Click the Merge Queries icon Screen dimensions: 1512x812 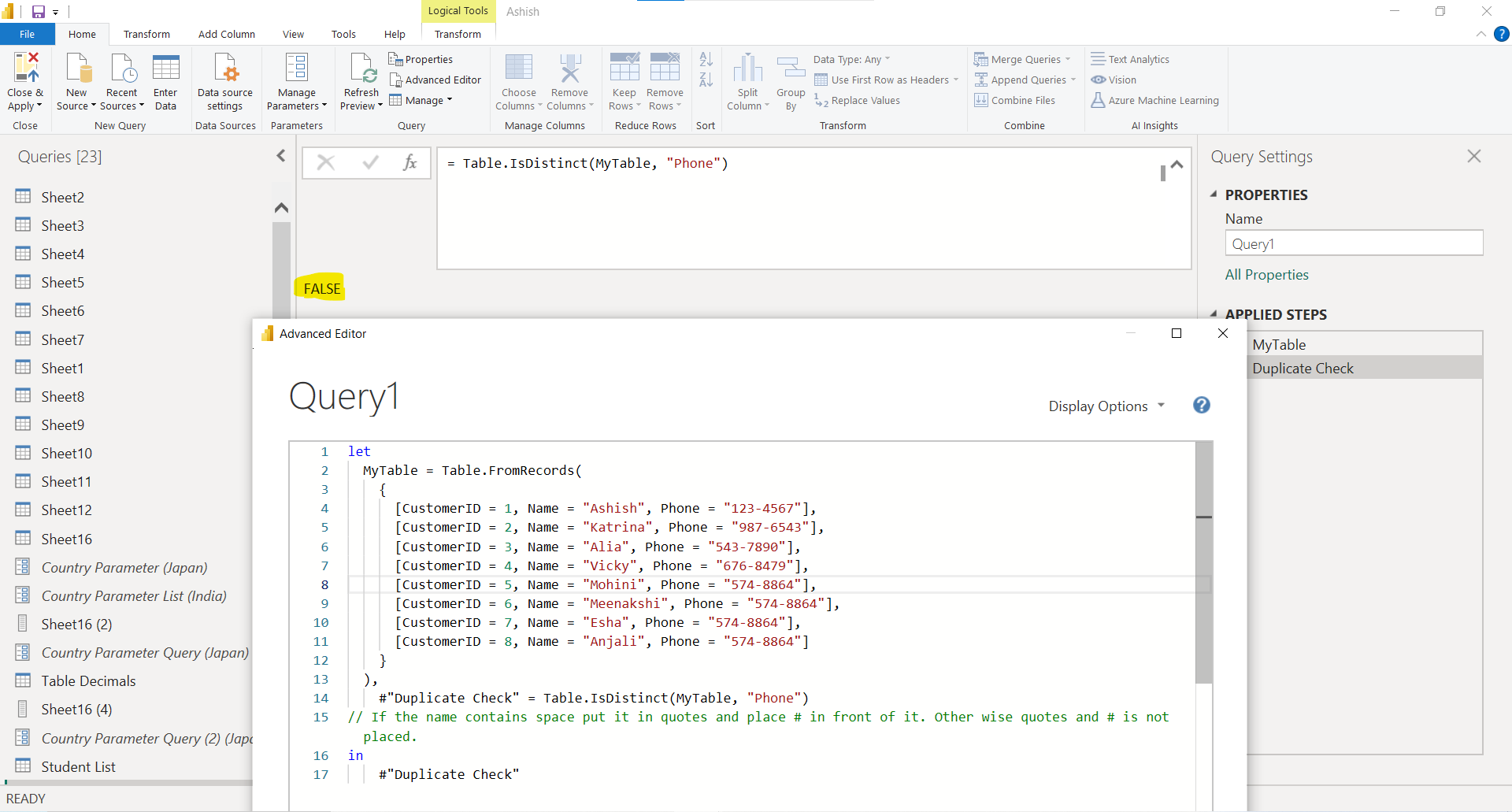coord(1021,59)
